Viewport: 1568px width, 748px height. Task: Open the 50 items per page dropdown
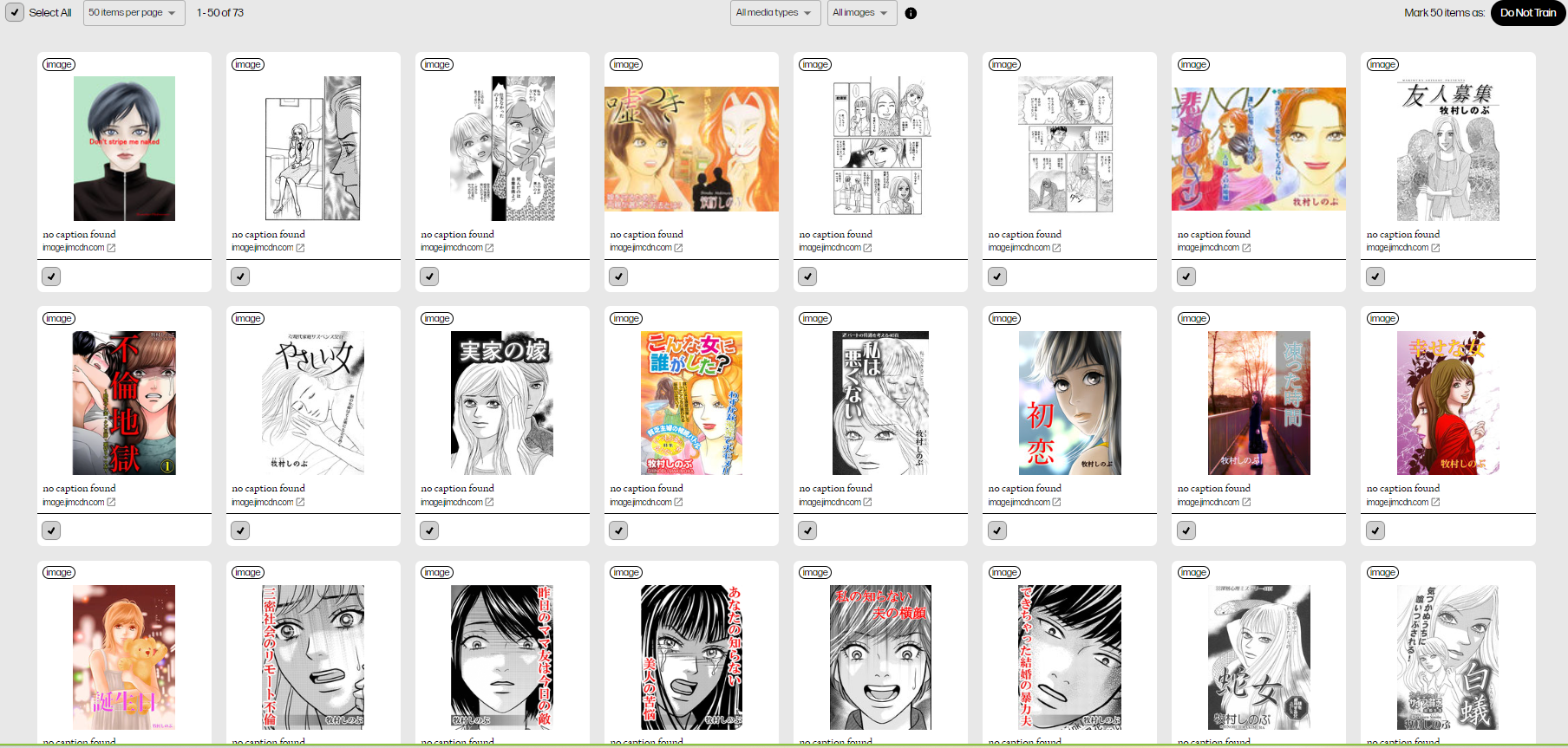pyautogui.click(x=134, y=13)
